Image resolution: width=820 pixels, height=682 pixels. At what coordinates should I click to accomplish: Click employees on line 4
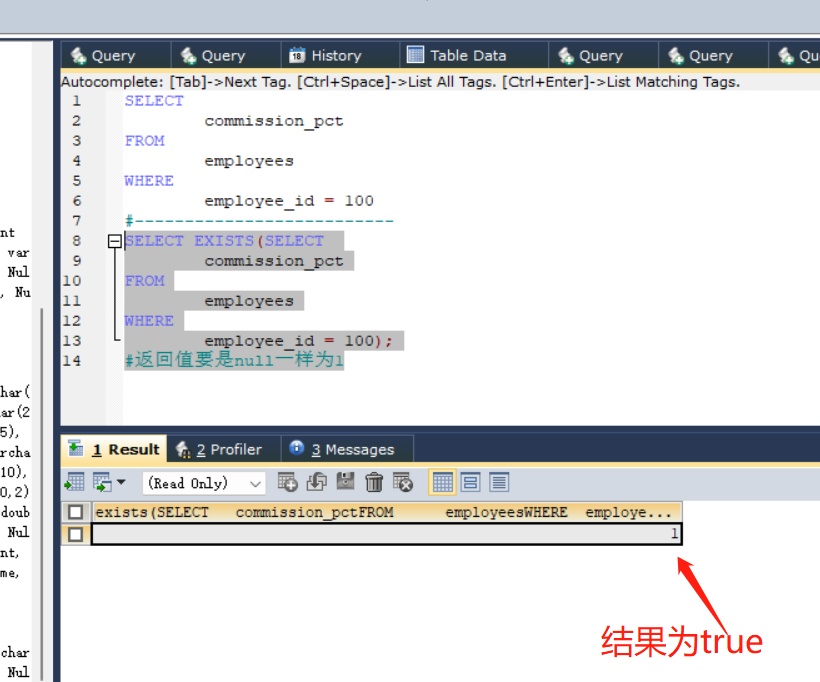pos(249,161)
